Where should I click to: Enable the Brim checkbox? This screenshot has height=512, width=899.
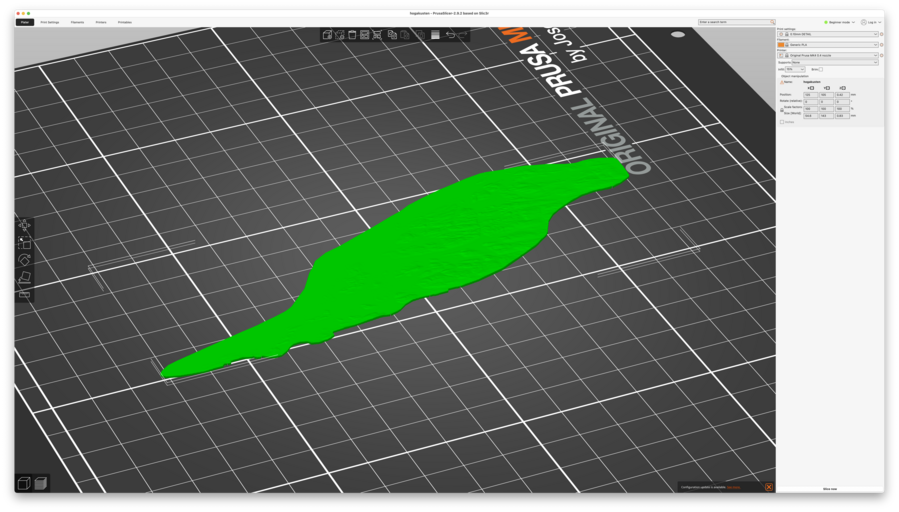[x=820, y=70]
